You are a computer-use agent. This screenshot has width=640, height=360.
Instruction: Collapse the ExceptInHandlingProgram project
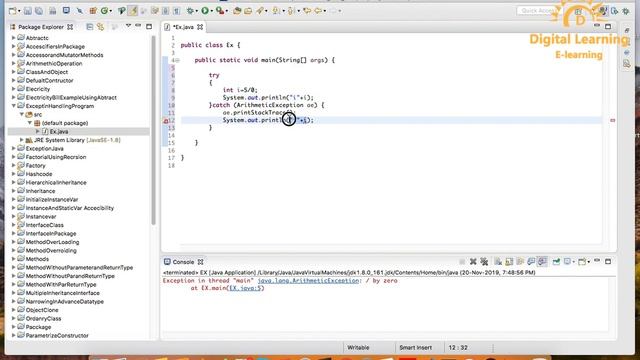pyautogui.click(x=14, y=106)
